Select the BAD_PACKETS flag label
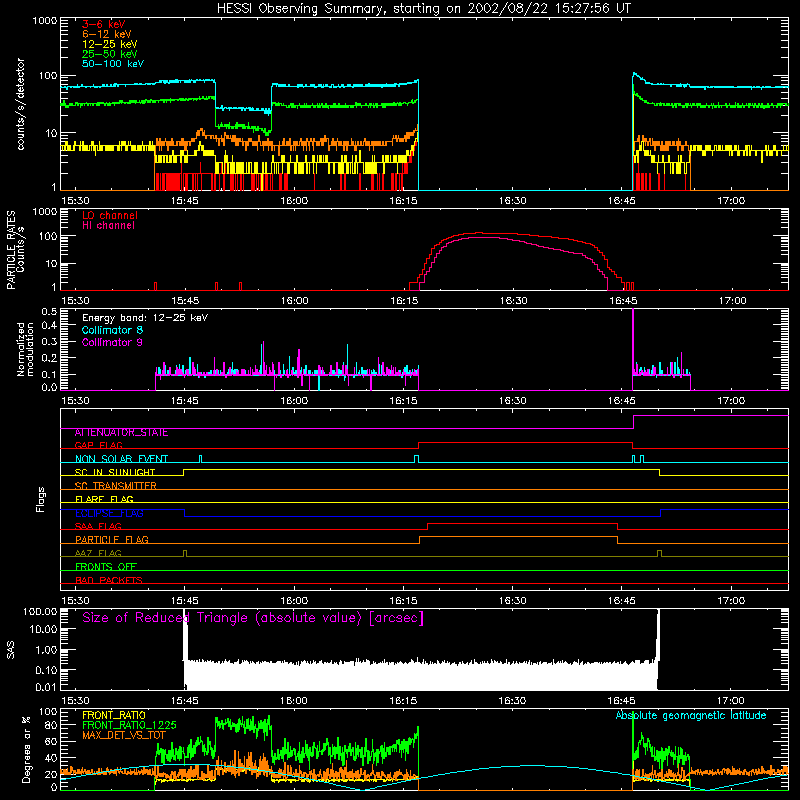 point(109,581)
